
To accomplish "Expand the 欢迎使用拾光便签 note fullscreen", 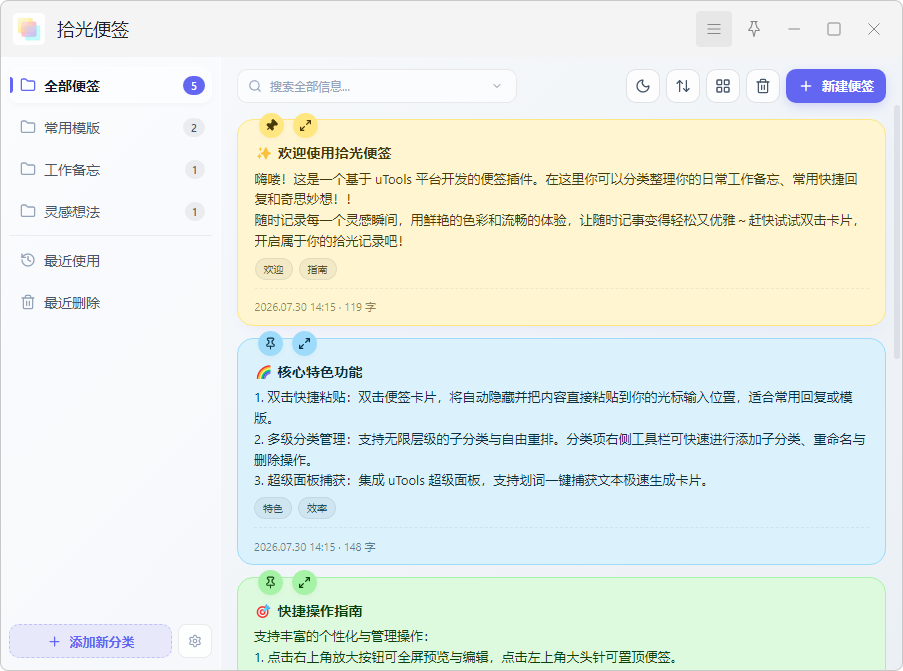I will [x=305, y=124].
